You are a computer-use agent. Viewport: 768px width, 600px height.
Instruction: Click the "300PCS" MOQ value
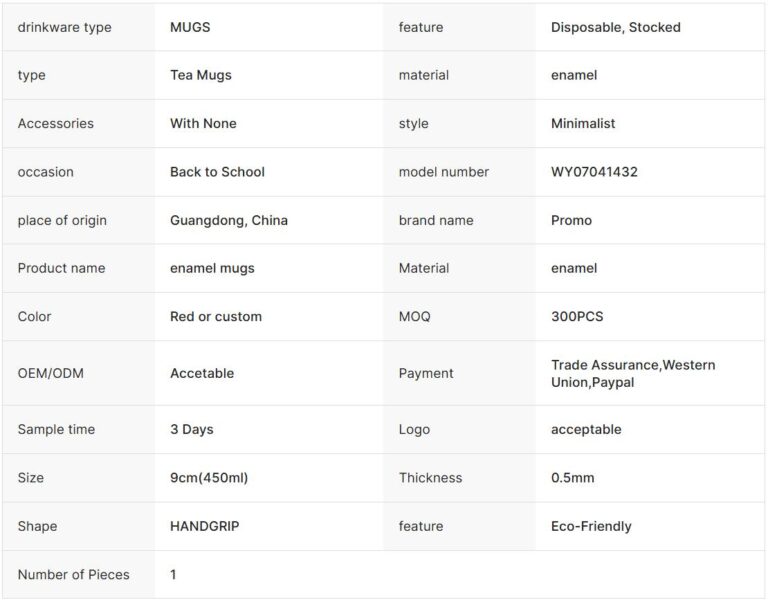577,316
